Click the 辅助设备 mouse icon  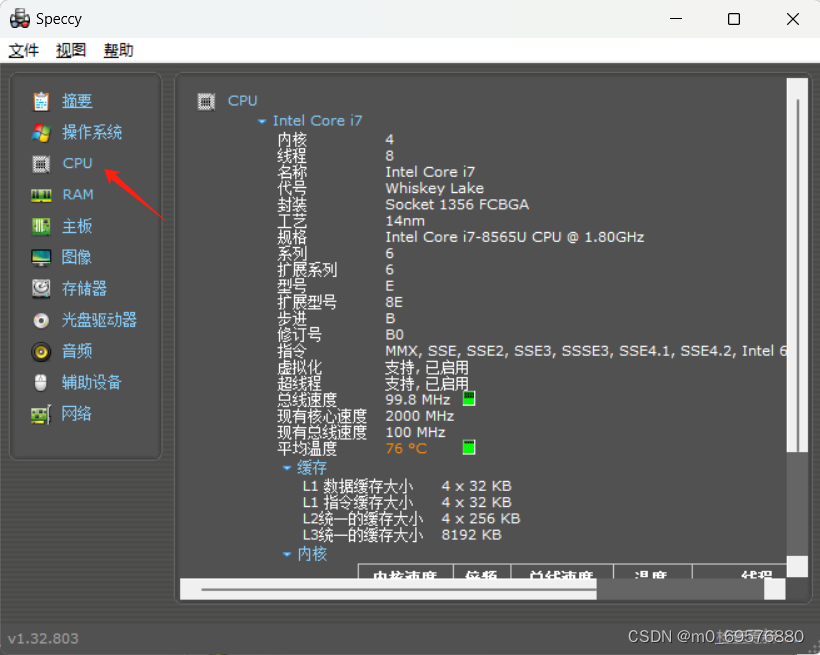[41, 382]
